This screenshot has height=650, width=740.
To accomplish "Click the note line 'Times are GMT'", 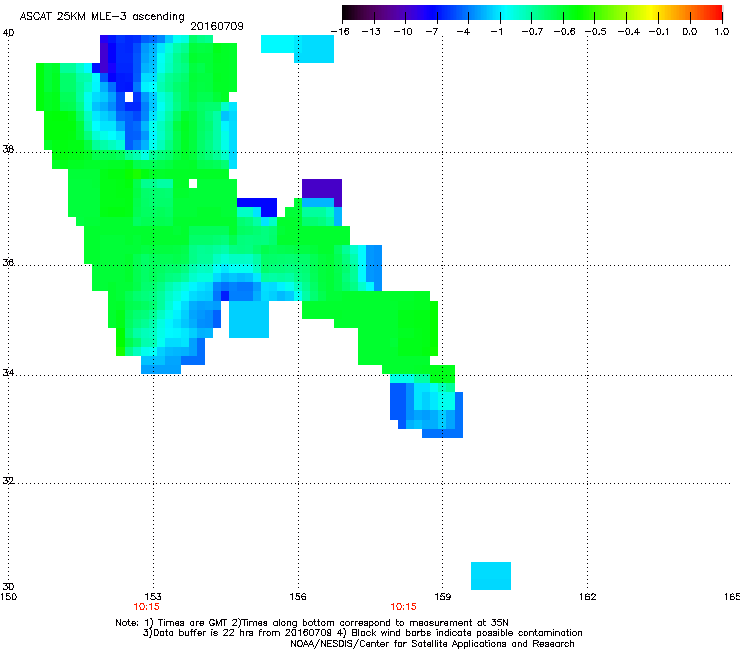I will coord(194,623).
